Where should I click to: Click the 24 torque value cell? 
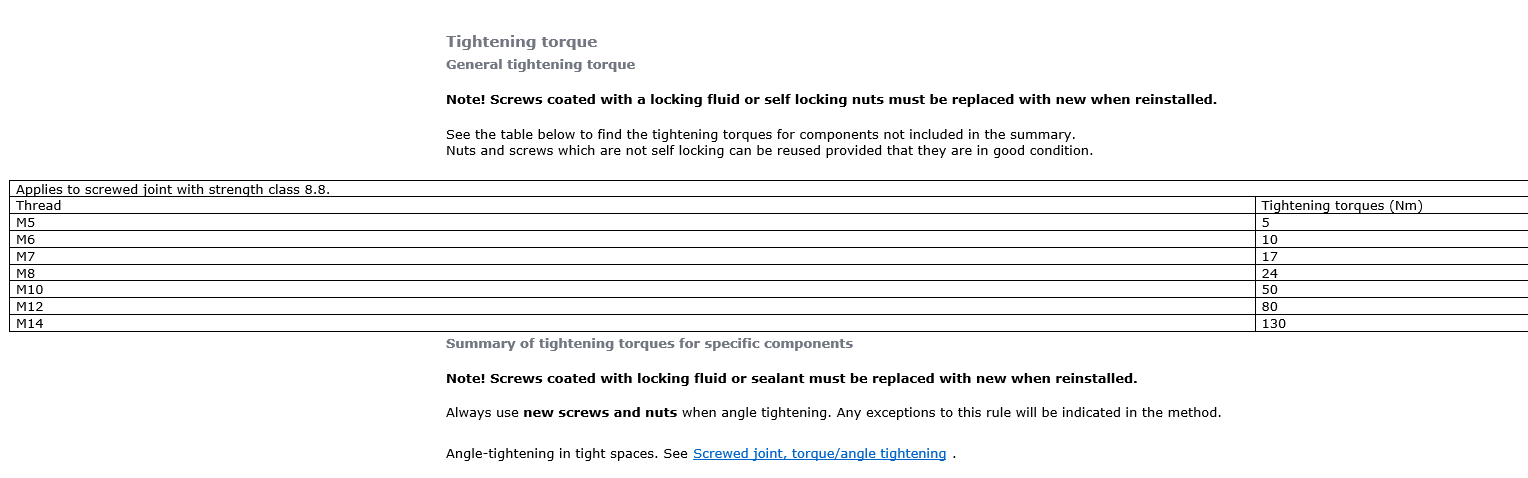click(1270, 273)
